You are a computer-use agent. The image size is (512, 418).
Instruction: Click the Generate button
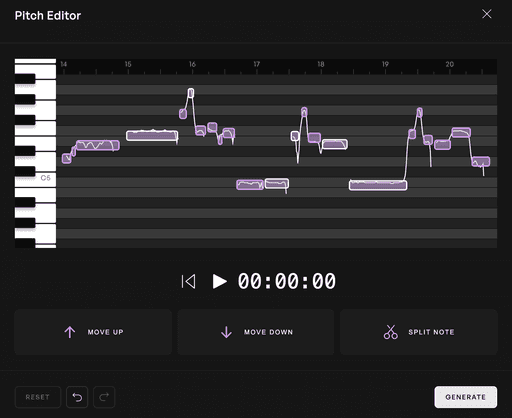click(x=466, y=397)
